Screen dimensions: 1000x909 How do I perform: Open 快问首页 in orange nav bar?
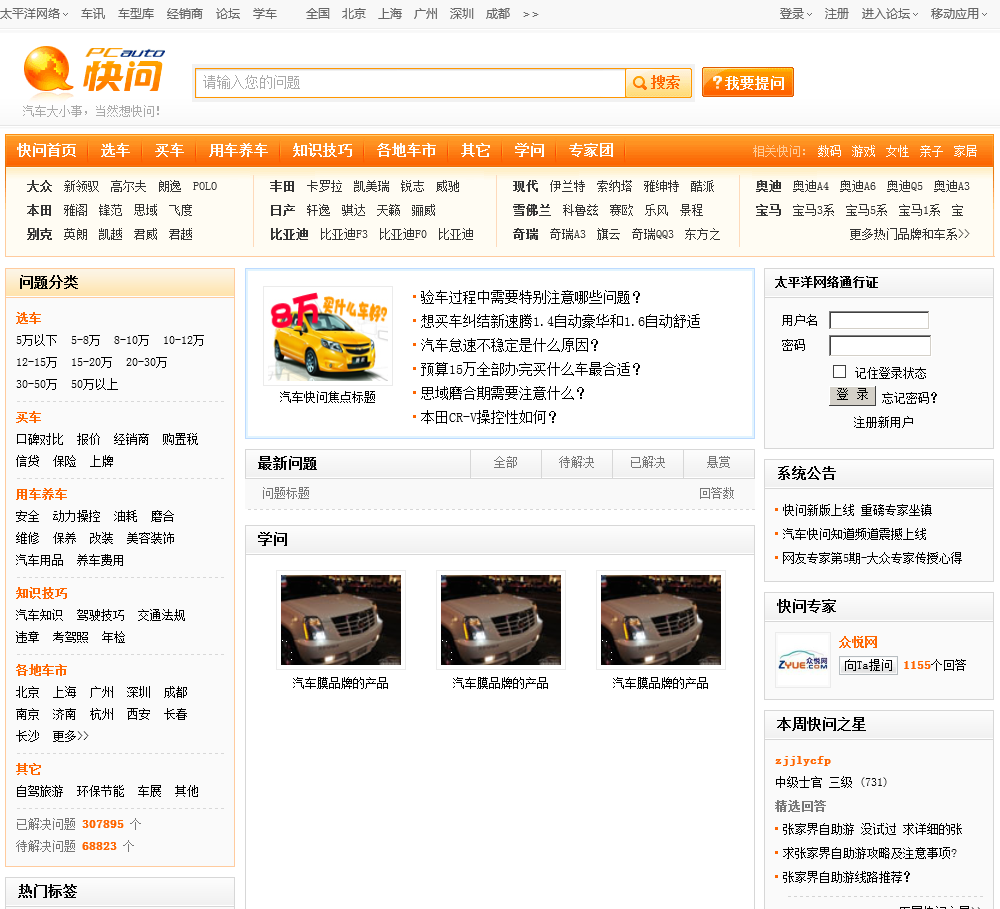coord(47,151)
